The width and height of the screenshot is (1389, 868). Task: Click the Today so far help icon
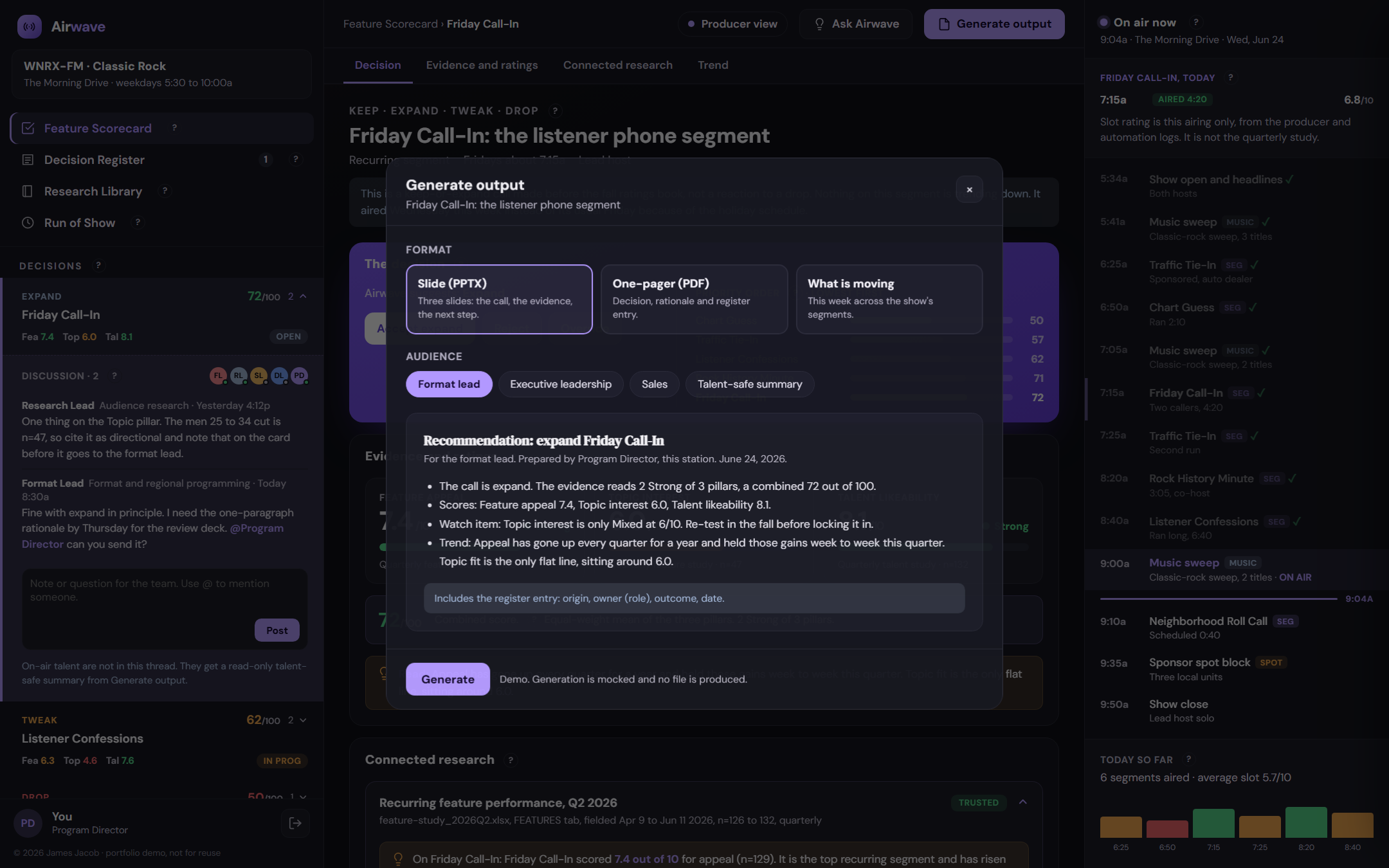coord(1188,759)
